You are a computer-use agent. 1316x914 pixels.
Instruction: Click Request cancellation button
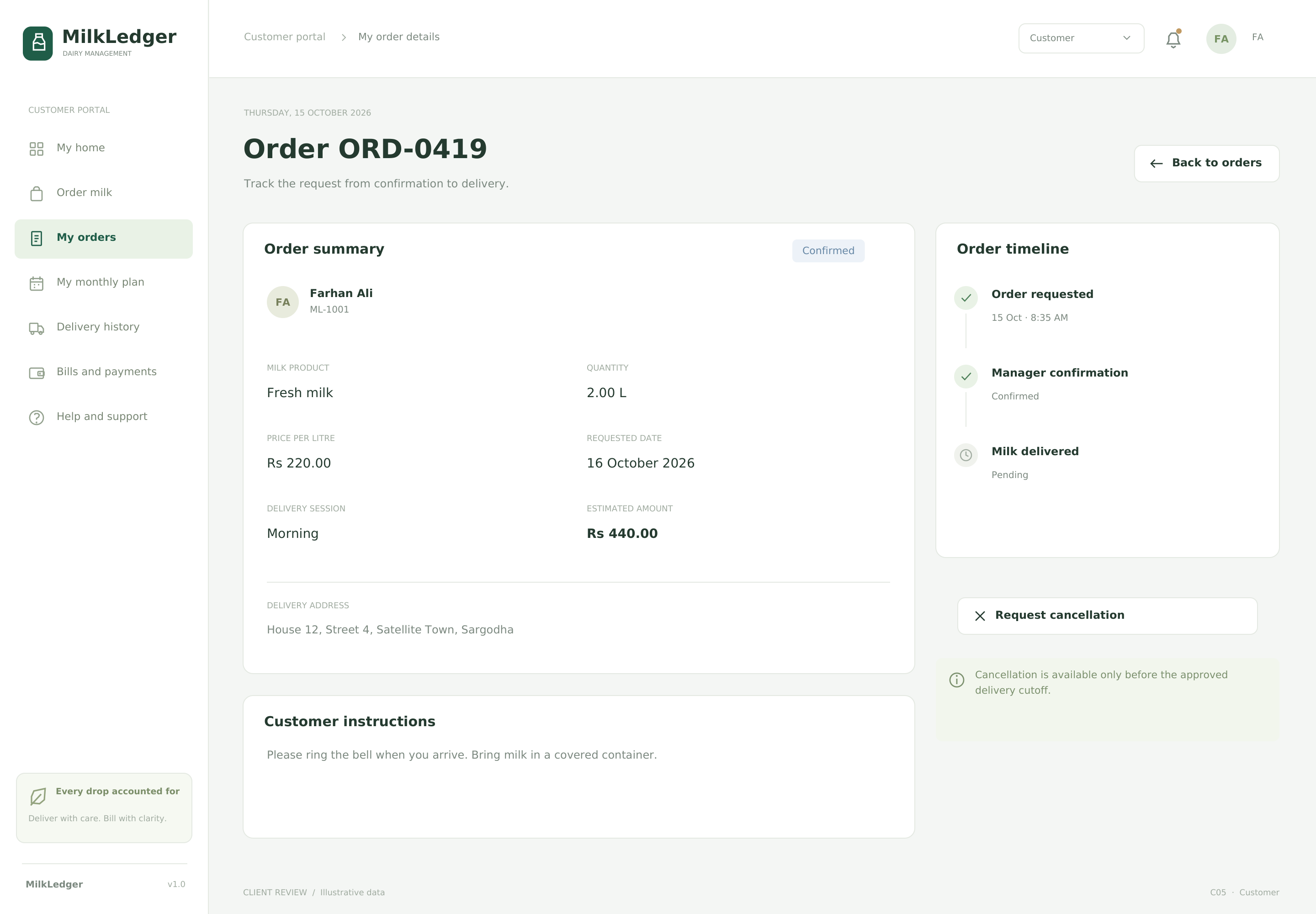tap(1107, 616)
